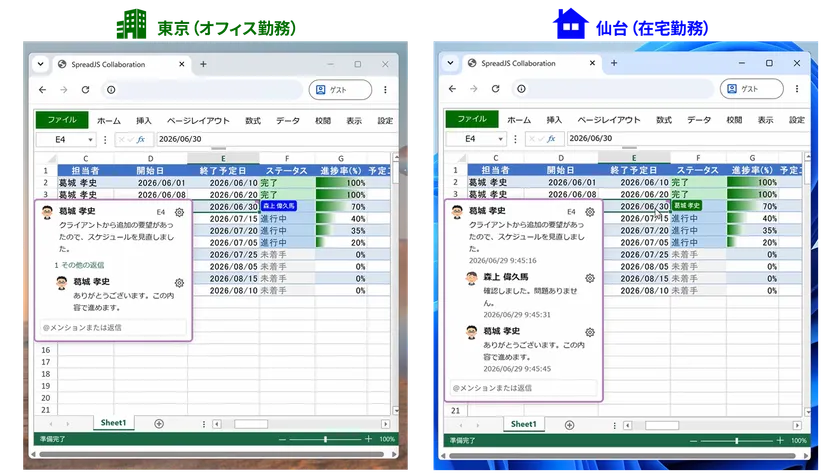The width and height of the screenshot is (840, 473).
Task: Add new sheet in Tokyo spreadsheet
Action: tap(159, 424)
